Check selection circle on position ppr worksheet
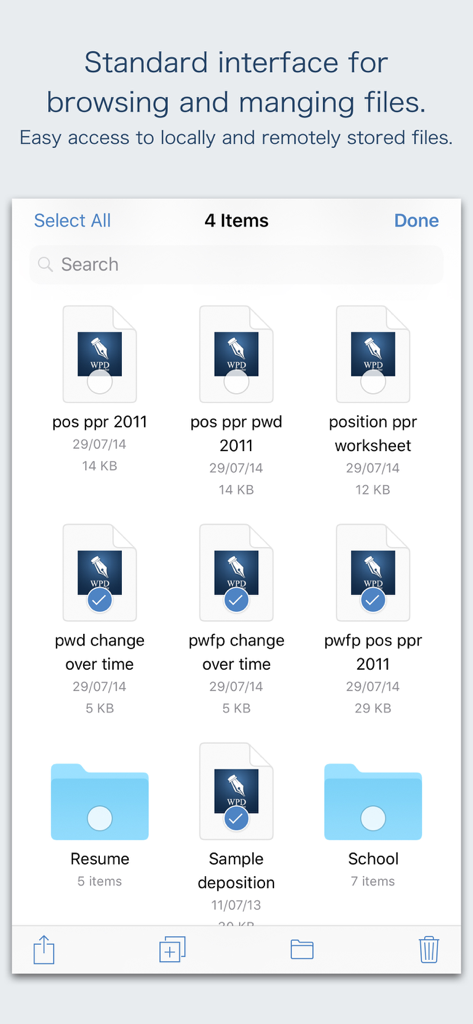This screenshot has height=1024, width=473. (373, 381)
